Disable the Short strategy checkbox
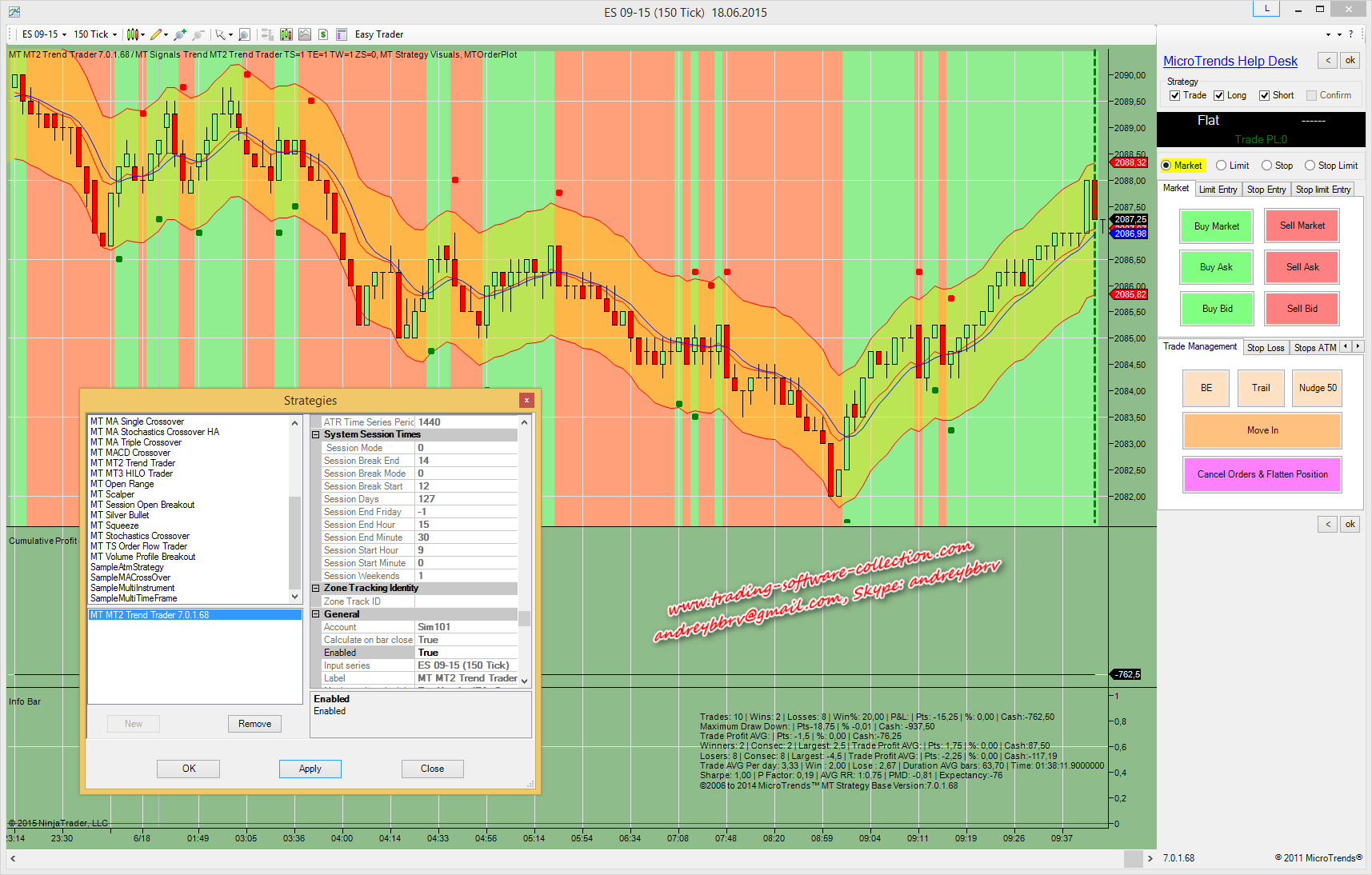 tap(1265, 95)
